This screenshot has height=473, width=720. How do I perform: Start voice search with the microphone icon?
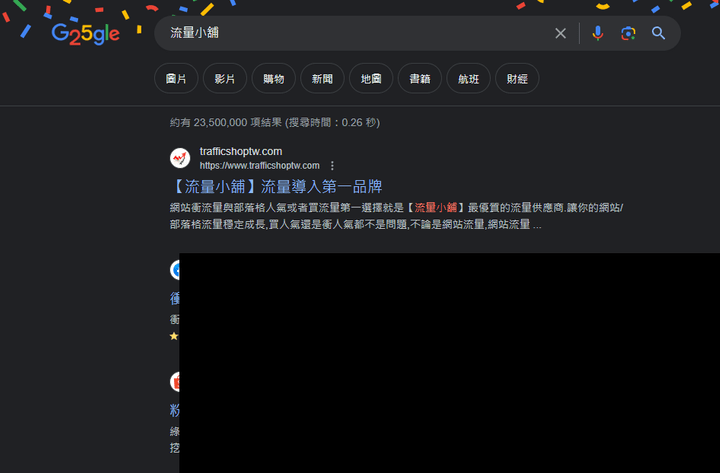click(597, 33)
